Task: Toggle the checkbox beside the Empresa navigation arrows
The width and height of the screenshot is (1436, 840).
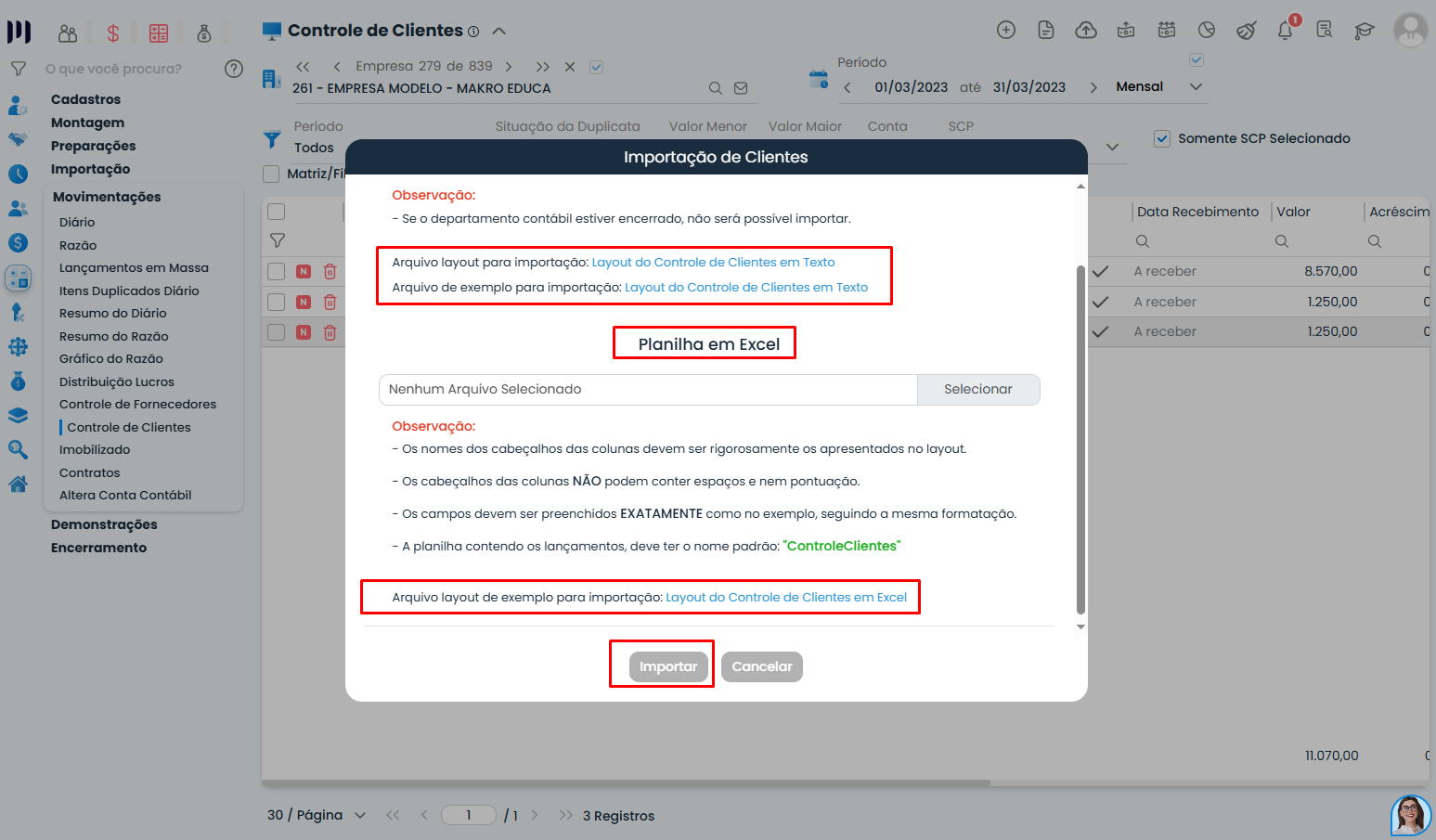Action: point(597,67)
